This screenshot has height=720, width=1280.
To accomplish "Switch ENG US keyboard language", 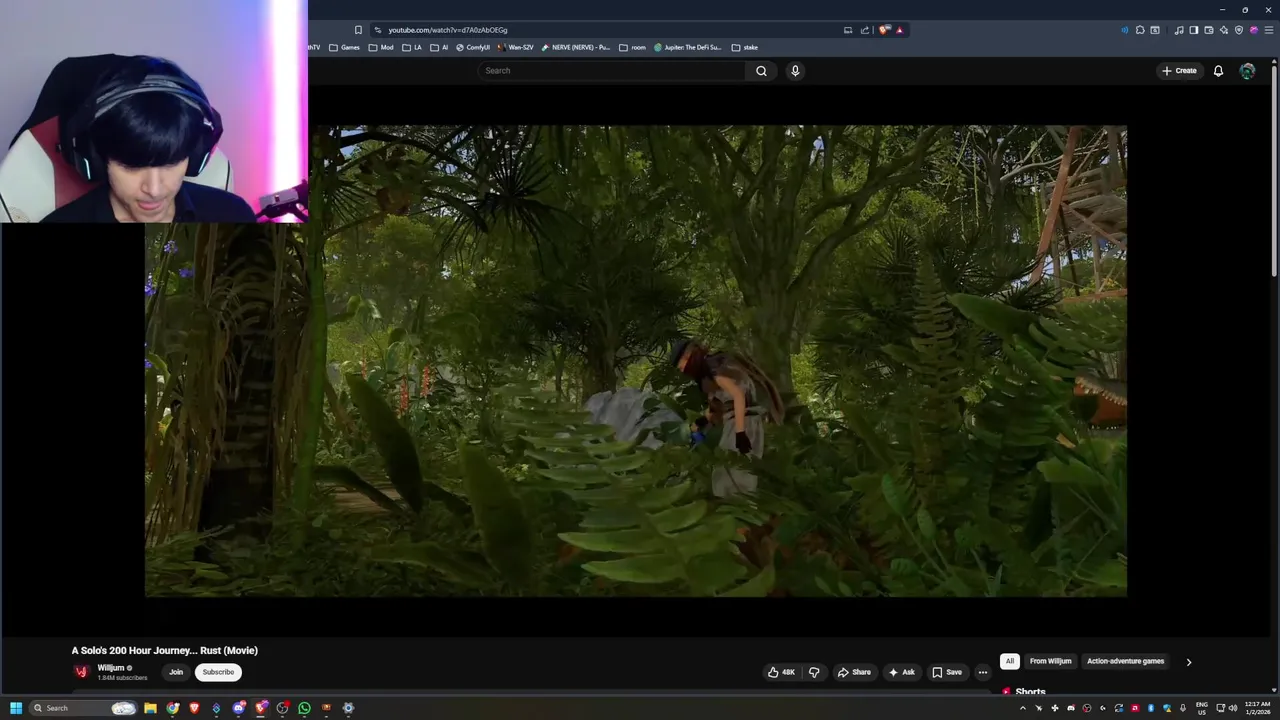I will pos(1202,708).
